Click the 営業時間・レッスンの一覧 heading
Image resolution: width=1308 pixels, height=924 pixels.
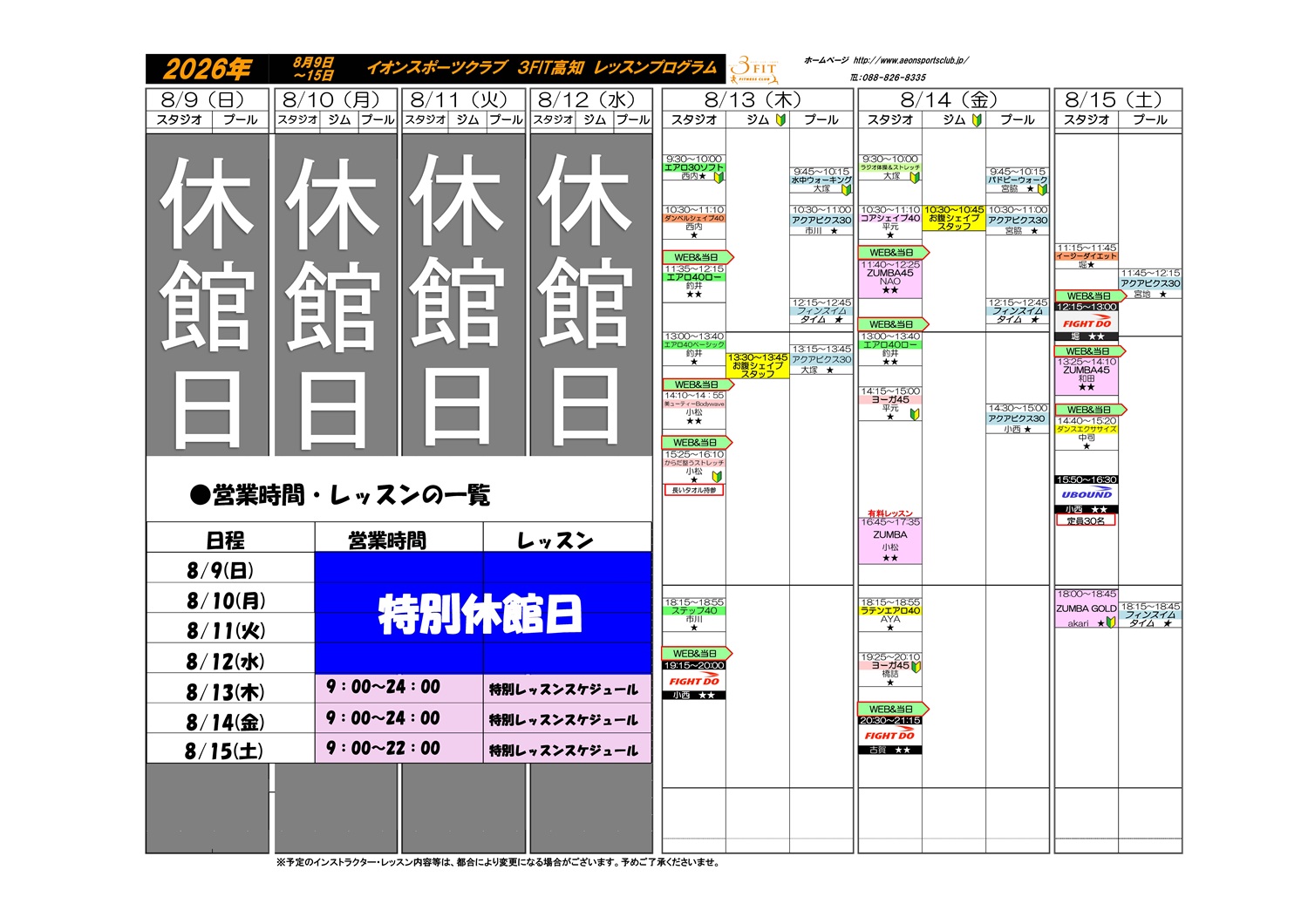(x=340, y=495)
